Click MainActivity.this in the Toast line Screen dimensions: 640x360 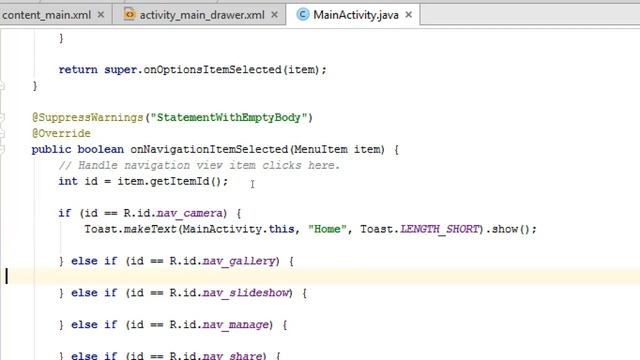(238, 229)
